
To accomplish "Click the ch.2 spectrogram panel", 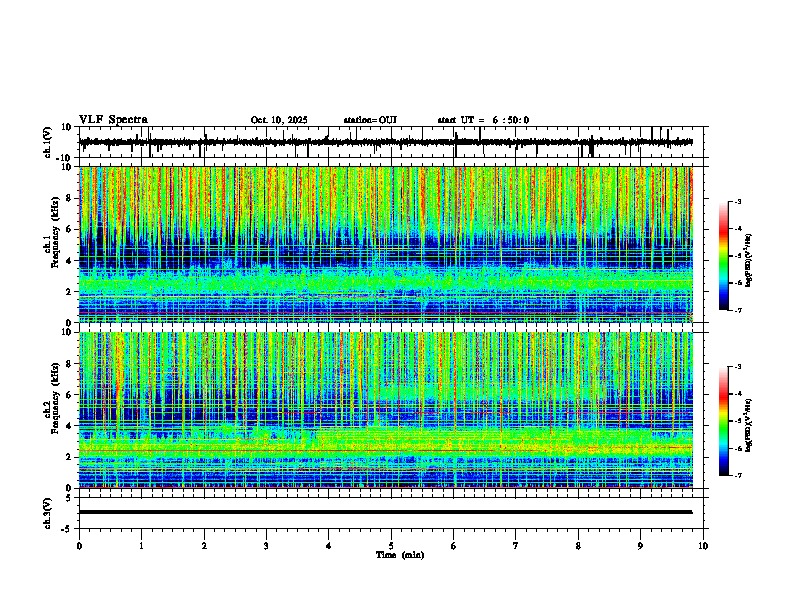I will coord(385,410).
